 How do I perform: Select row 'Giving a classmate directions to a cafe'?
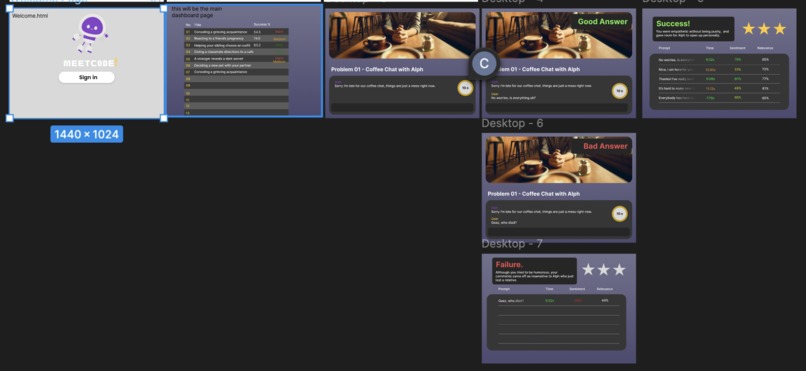[x=236, y=52]
